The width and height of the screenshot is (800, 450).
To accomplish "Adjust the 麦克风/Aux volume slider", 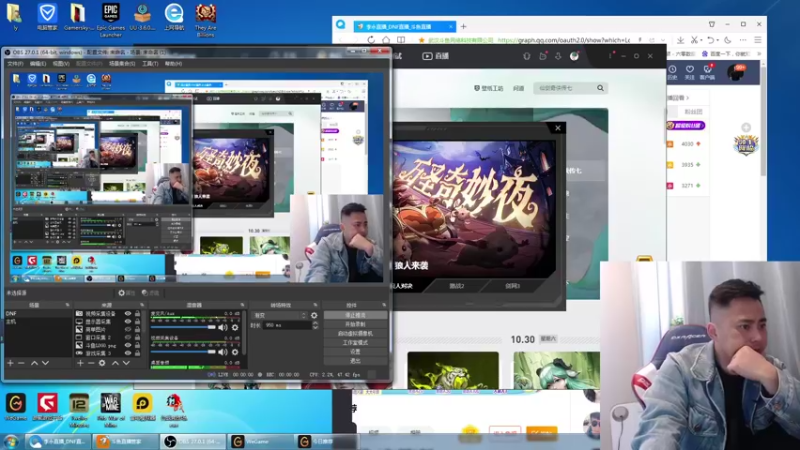I will pos(184,327).
